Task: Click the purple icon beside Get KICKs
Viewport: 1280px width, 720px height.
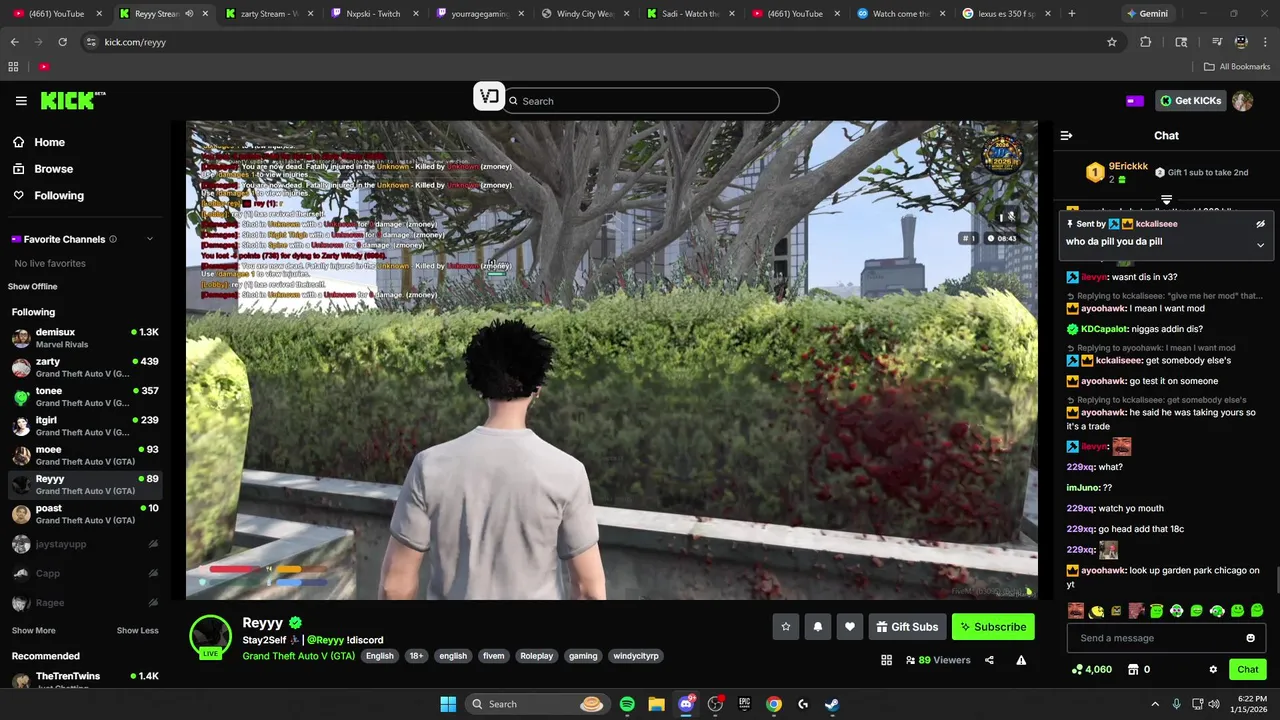Action: pyautogui.click(x=1134, y=101)
